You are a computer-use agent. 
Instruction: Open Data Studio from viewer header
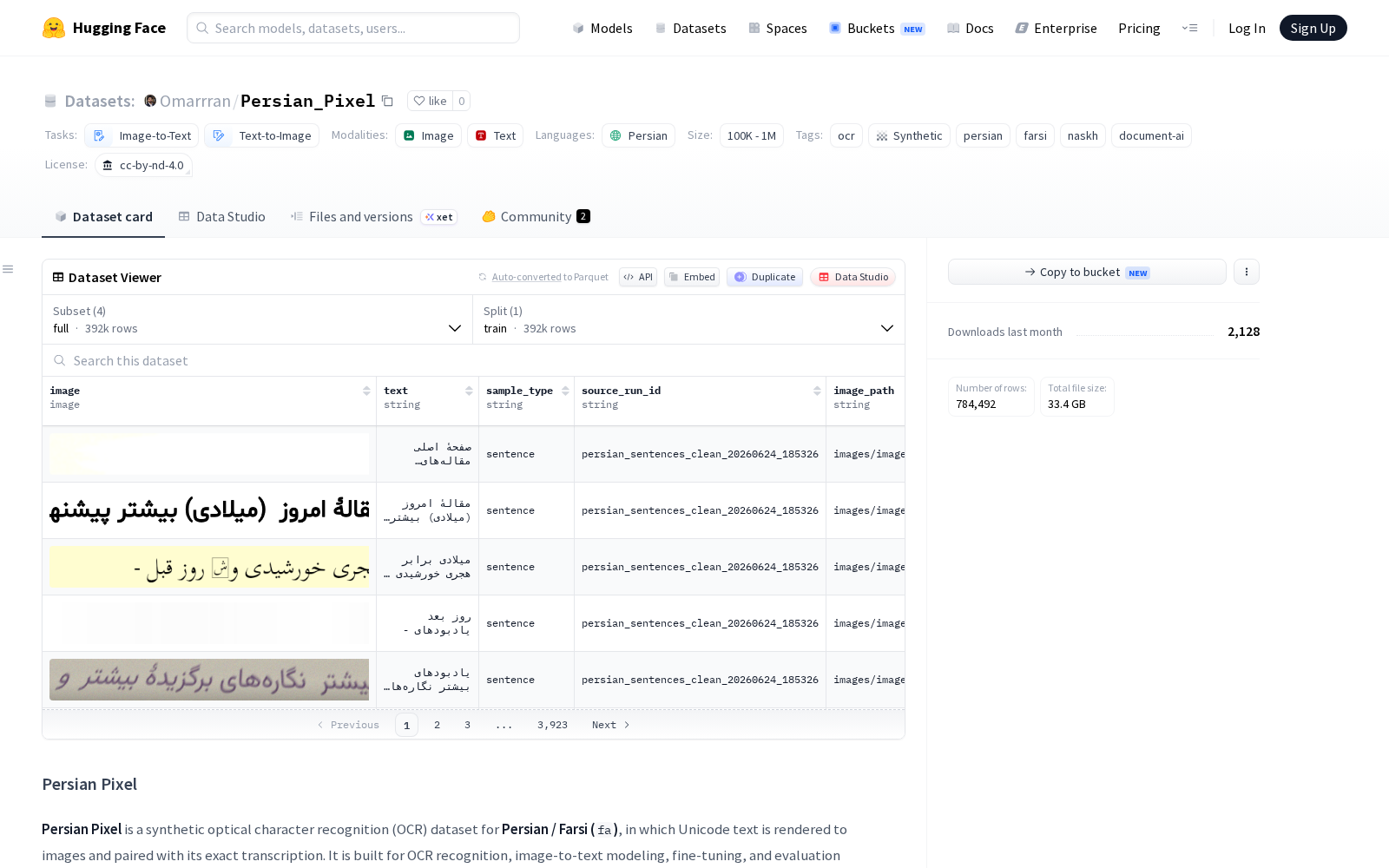pyautogui.click(x=853, y=277)
